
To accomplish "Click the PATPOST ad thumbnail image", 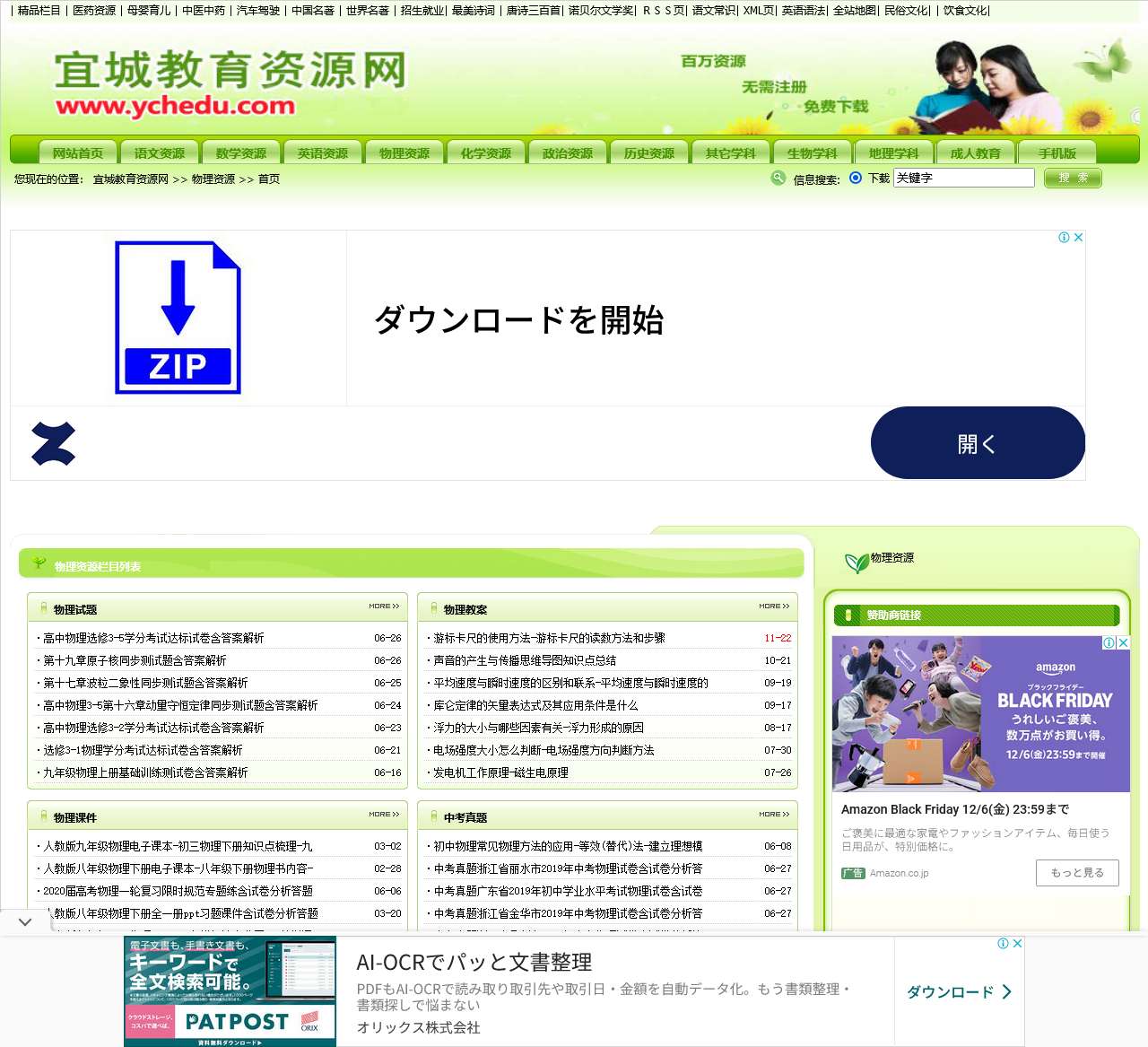I will (230, 991).
